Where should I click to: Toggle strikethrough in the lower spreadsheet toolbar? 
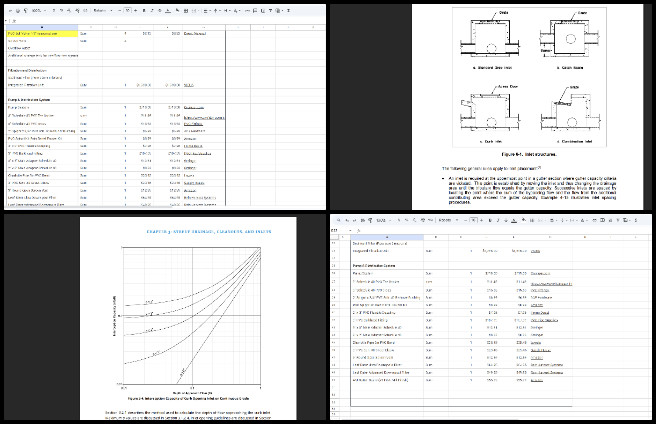(507, 220)
